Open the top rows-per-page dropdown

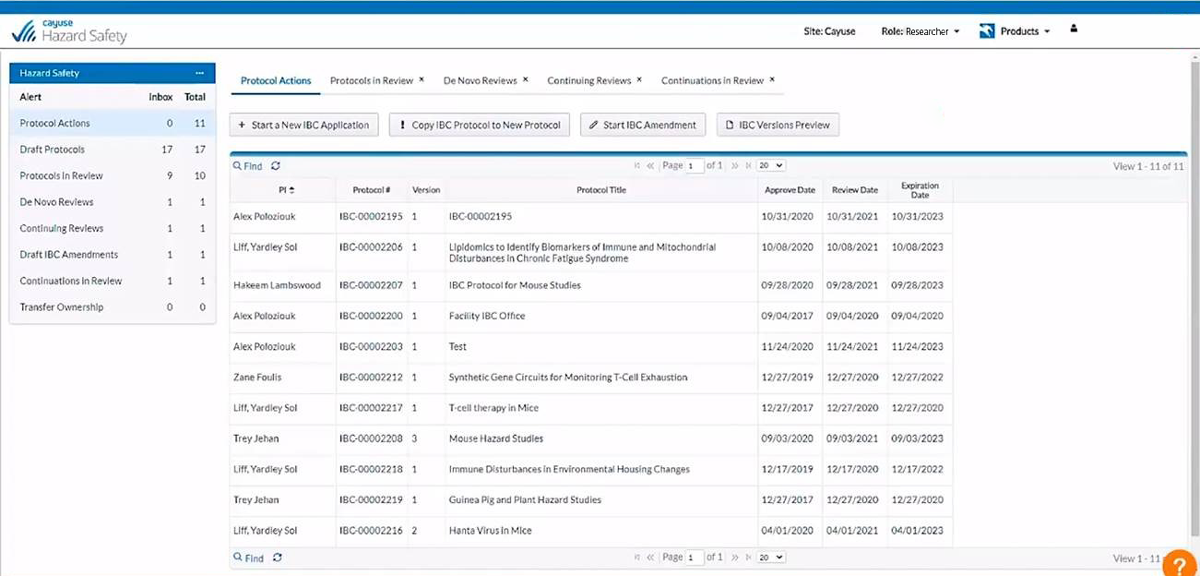tap(771, 165)
